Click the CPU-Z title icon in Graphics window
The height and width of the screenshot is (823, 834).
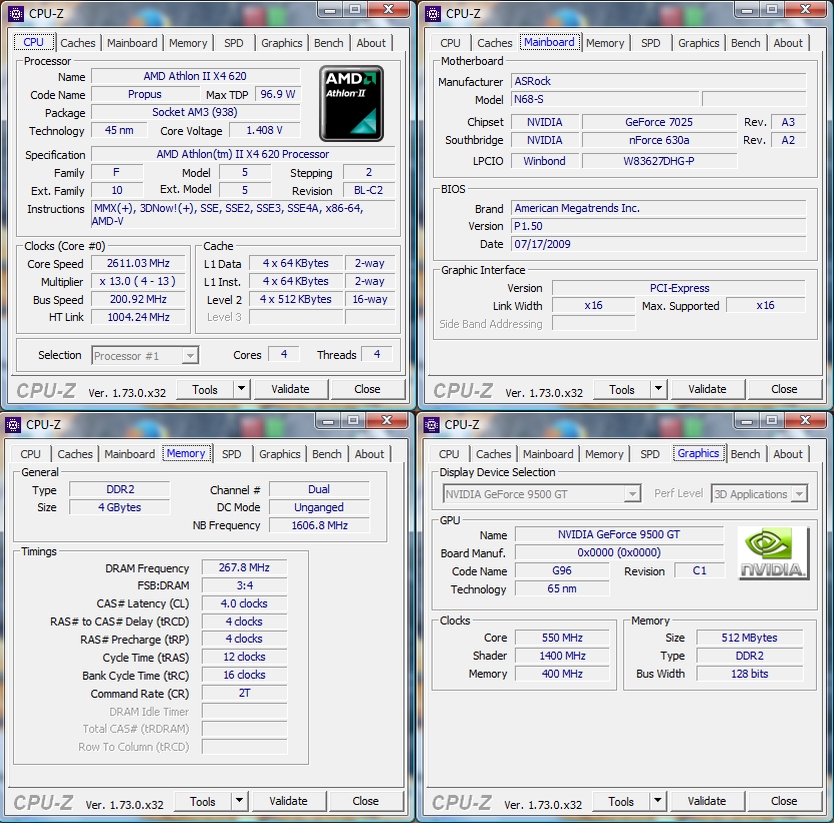[431, 425]
